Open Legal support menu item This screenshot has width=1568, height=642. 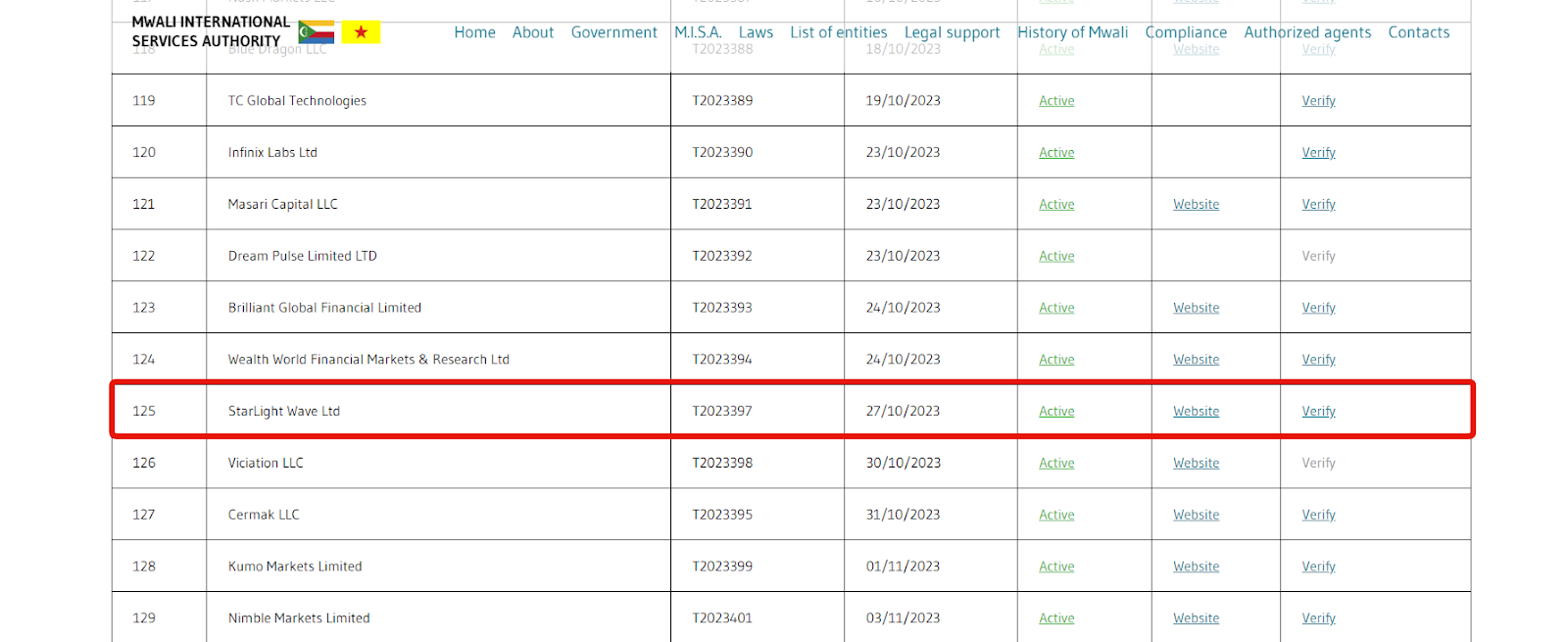pos(953,32)
